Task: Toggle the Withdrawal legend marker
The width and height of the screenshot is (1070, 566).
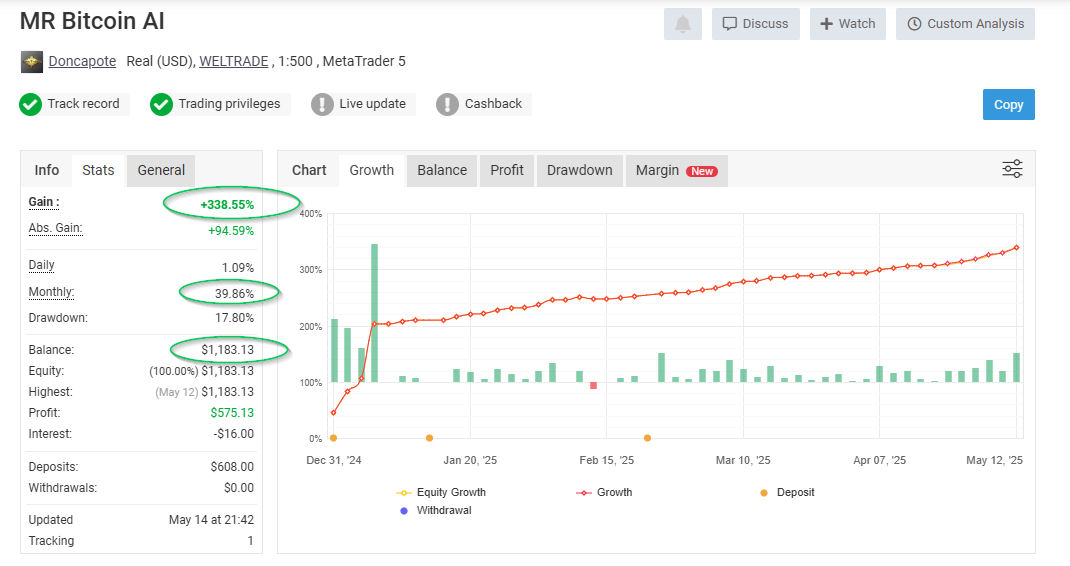Action: [435, 510]
